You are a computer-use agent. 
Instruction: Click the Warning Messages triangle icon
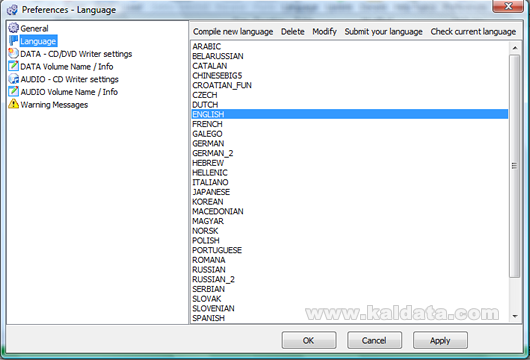click(x=14, y=104)
